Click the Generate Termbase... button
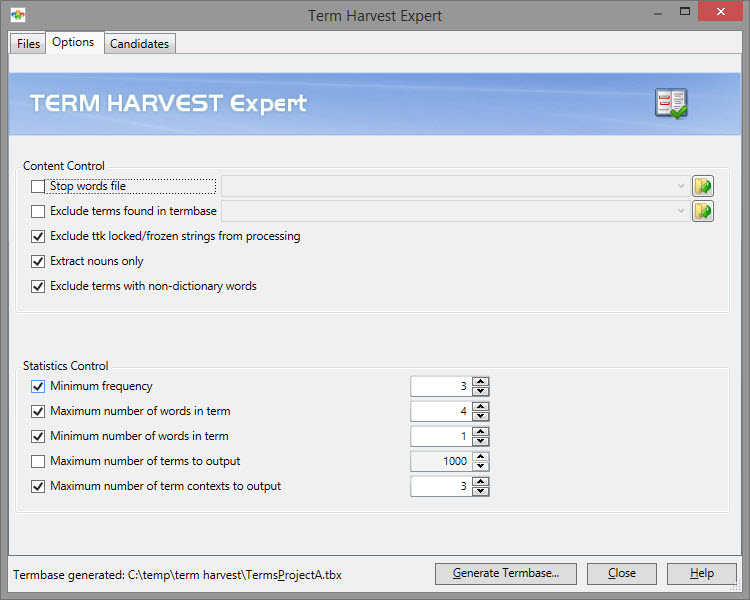 pos(506,573)
